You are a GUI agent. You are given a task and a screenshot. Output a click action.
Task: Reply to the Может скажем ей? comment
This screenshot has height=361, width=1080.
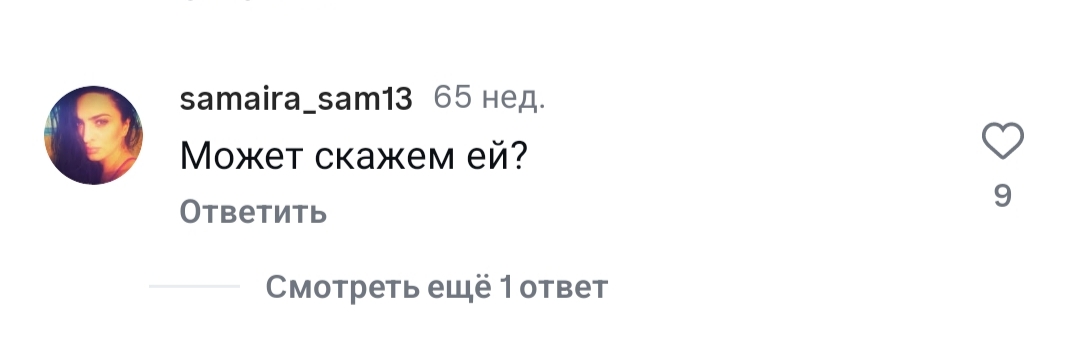point(253,212)
